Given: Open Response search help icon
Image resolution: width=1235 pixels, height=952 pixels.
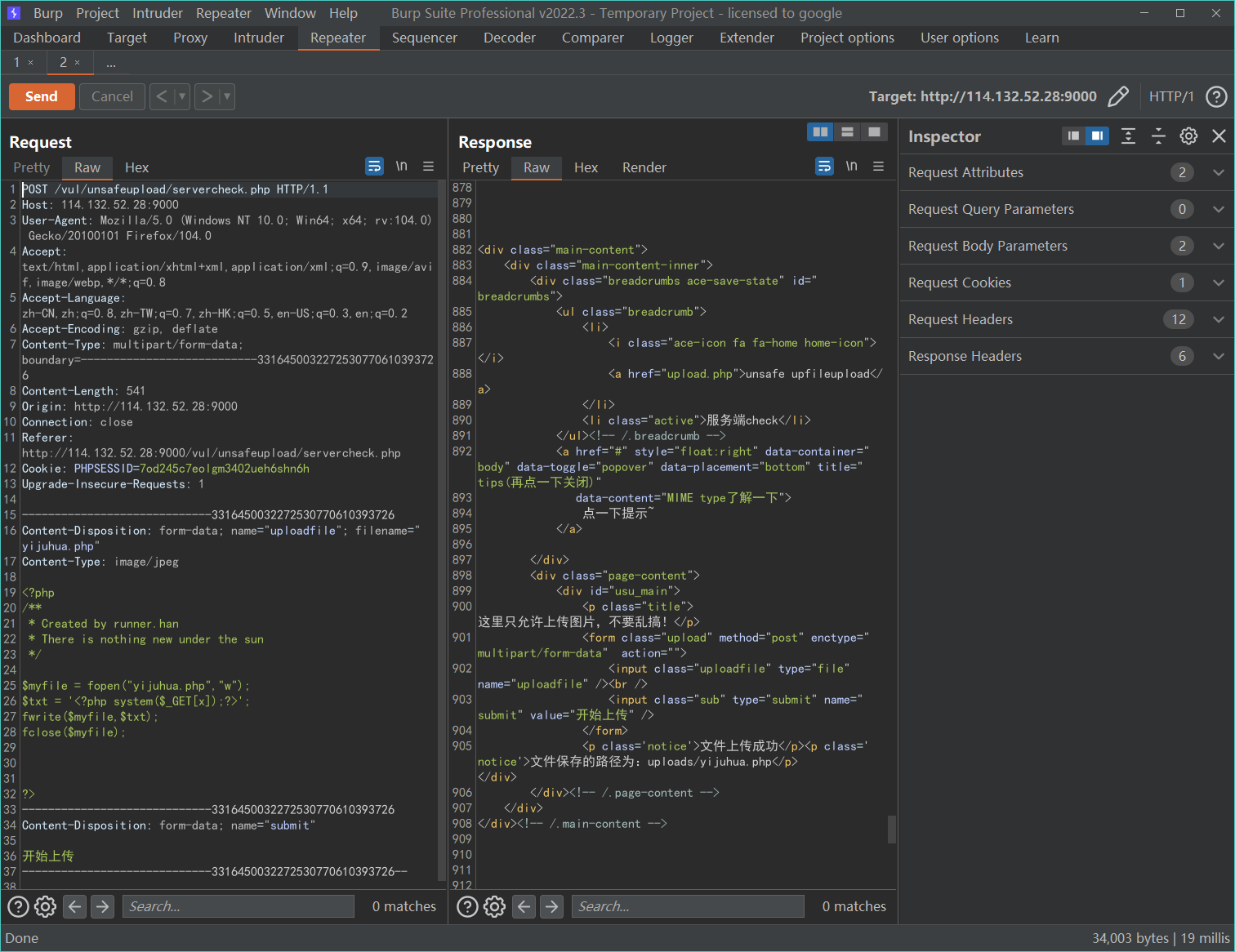Looking at the screenshot, I should coord(467,906).
